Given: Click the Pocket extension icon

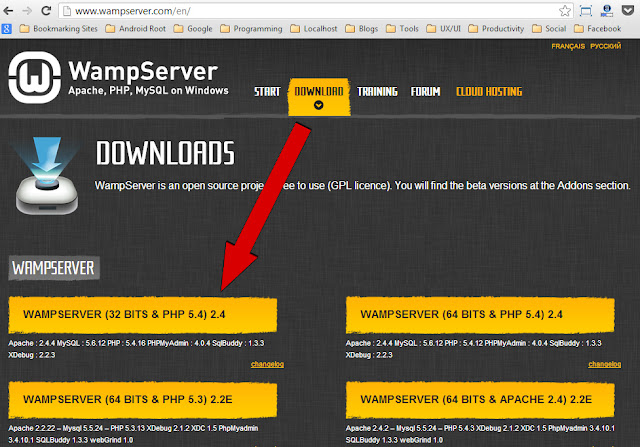Looking at the screenshot, I should [x=627, y=11].
